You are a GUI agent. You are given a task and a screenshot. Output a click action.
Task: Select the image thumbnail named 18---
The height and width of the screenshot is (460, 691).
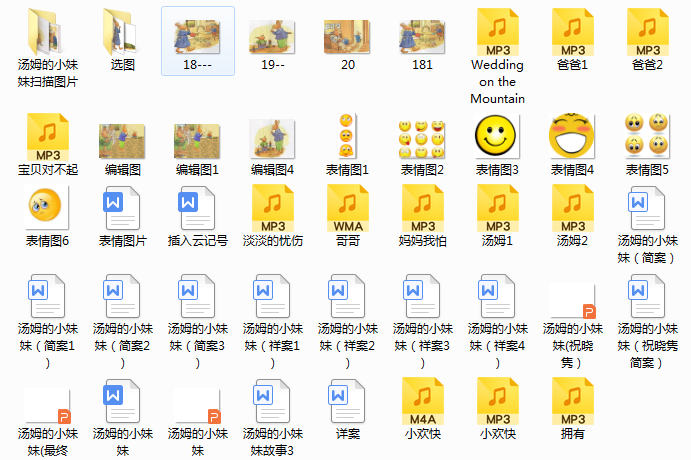pyautogui.click(x=197, y=36)
